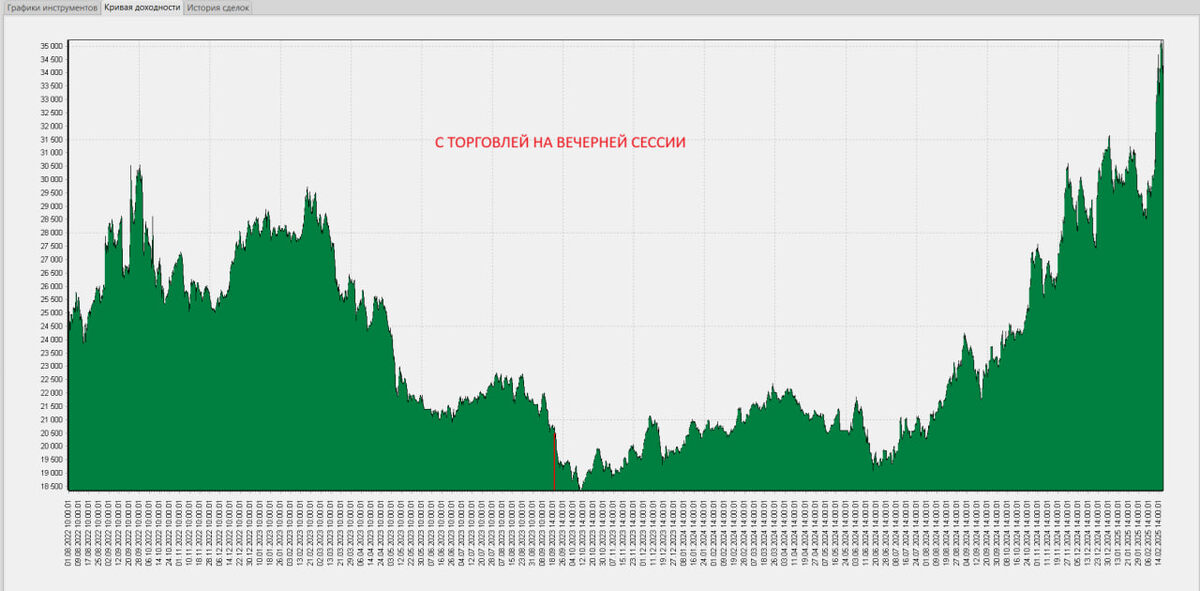Click the 32 000 axis value
1200x591 pixels.
(x=51, y=126)
